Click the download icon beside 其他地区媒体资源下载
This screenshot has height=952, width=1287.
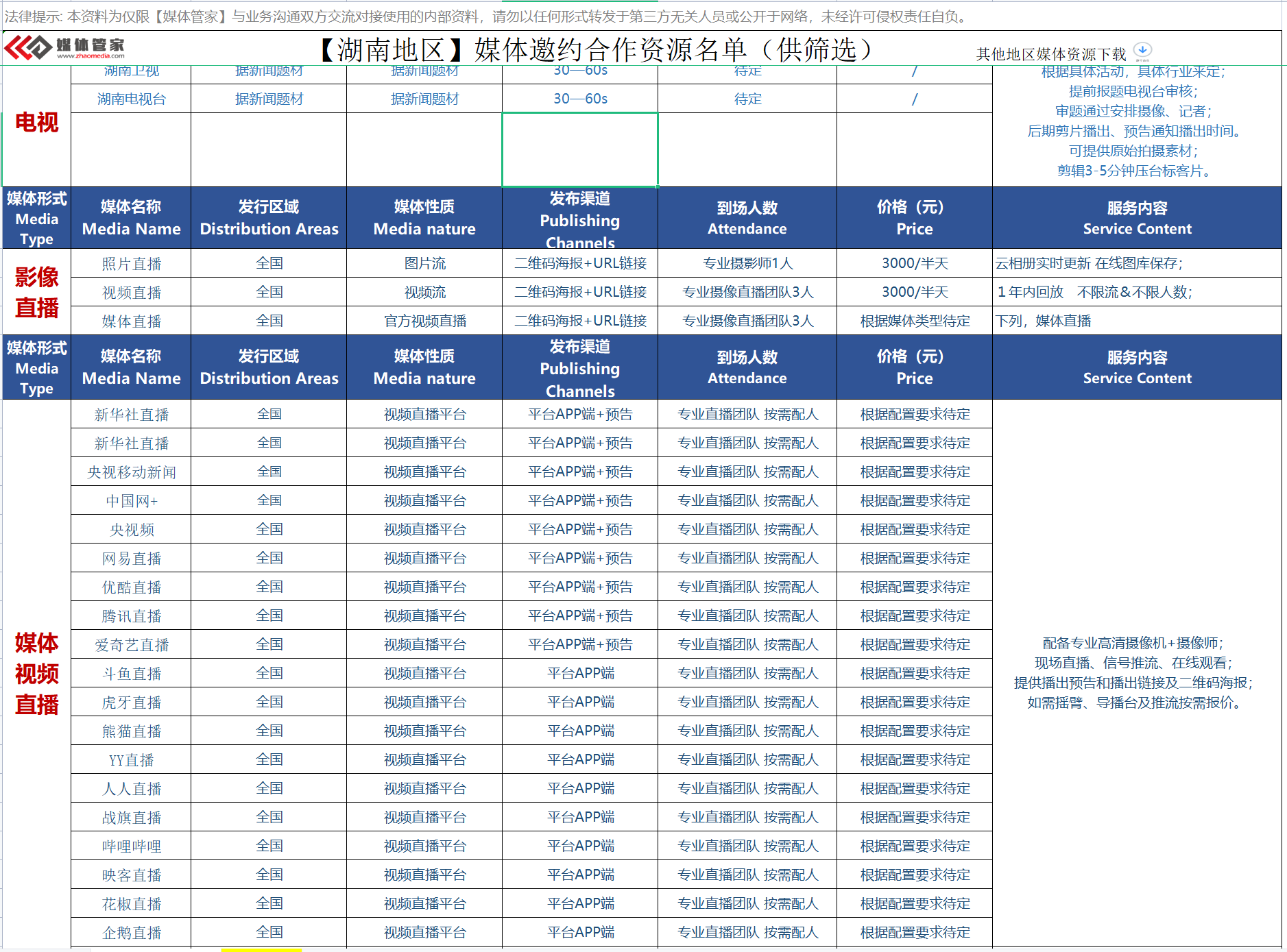point(1142,50)
